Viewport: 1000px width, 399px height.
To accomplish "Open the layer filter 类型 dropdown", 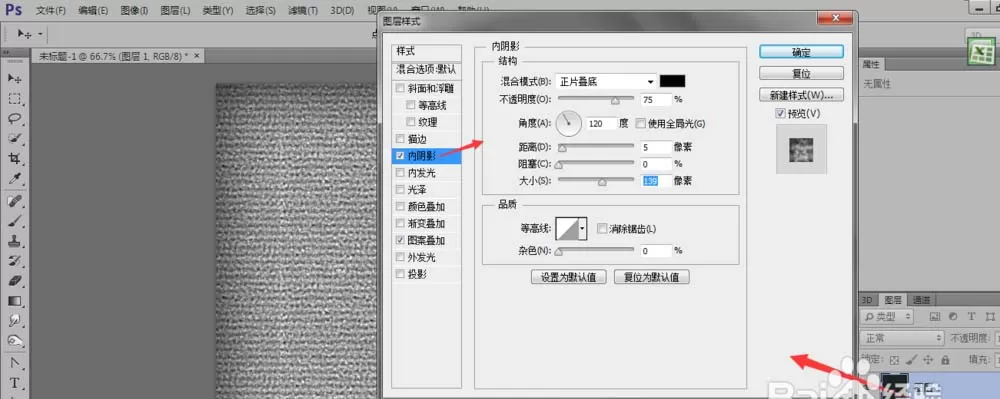I will coord(886,317).
